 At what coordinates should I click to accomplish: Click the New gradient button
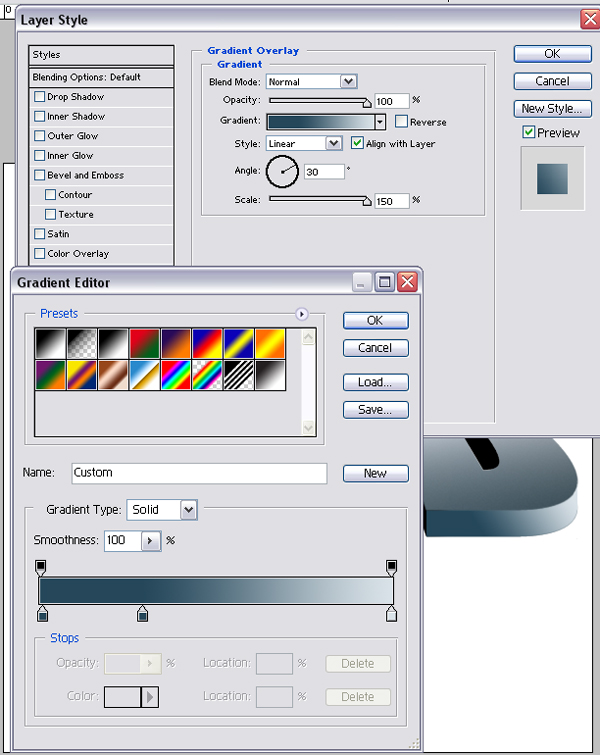[x=376, y=473]
